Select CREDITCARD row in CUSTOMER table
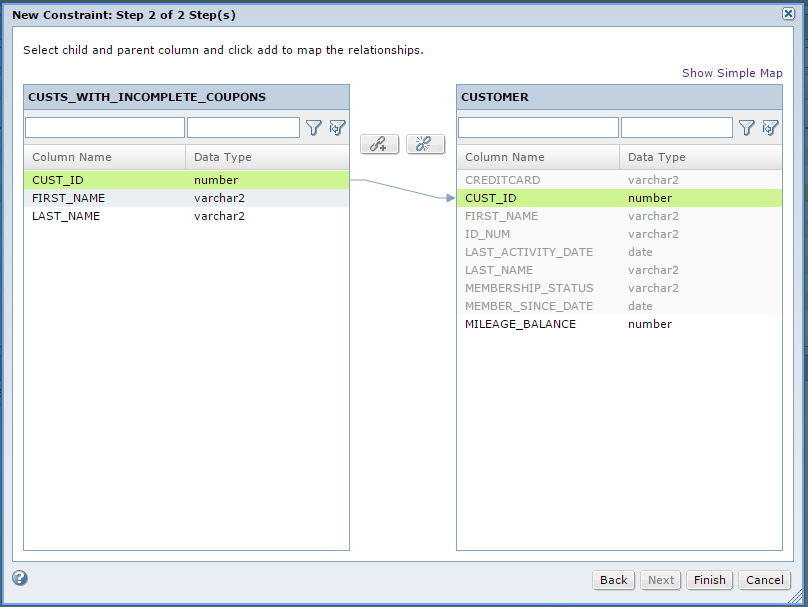Viewport: 808px width, 607px height. (619, 180)
